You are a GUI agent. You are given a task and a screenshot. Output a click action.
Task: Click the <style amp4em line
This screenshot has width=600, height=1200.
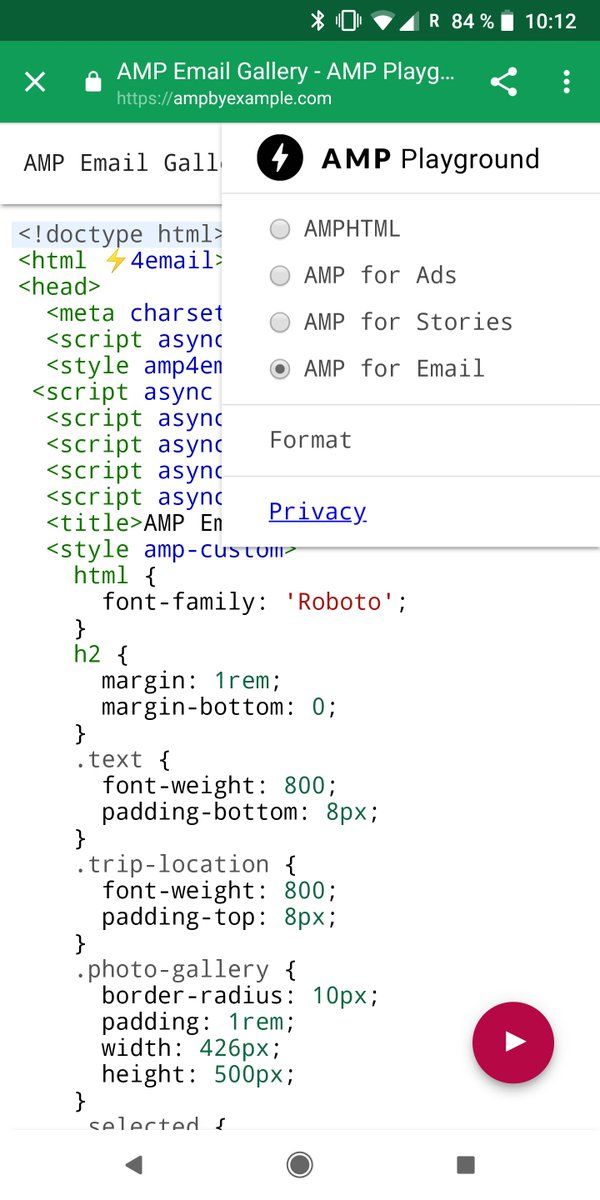[x=134, y=366]
